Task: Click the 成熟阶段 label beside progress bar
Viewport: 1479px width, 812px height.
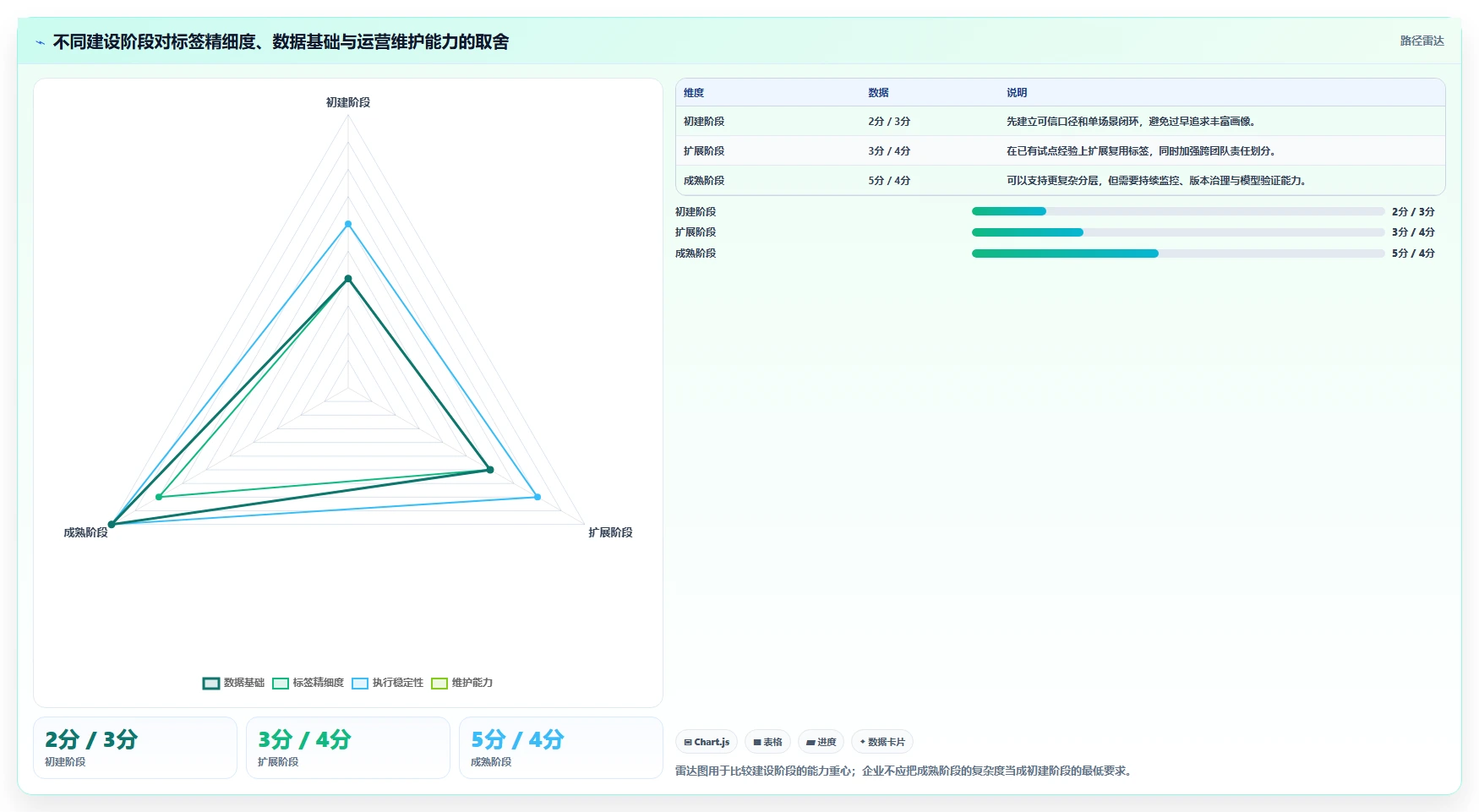Action: (696, 253)
